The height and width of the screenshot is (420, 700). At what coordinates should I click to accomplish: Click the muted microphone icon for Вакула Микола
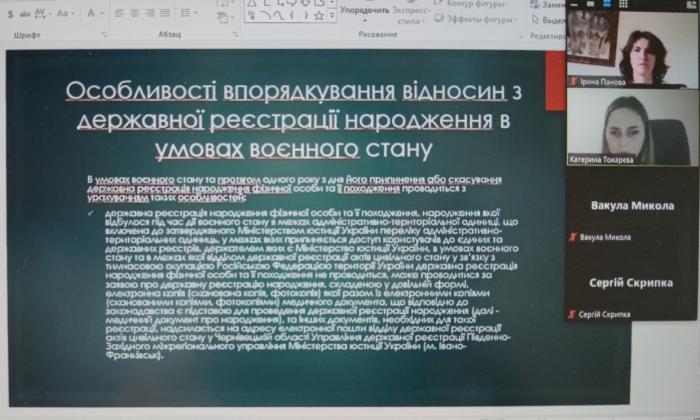tap(572, 237)
